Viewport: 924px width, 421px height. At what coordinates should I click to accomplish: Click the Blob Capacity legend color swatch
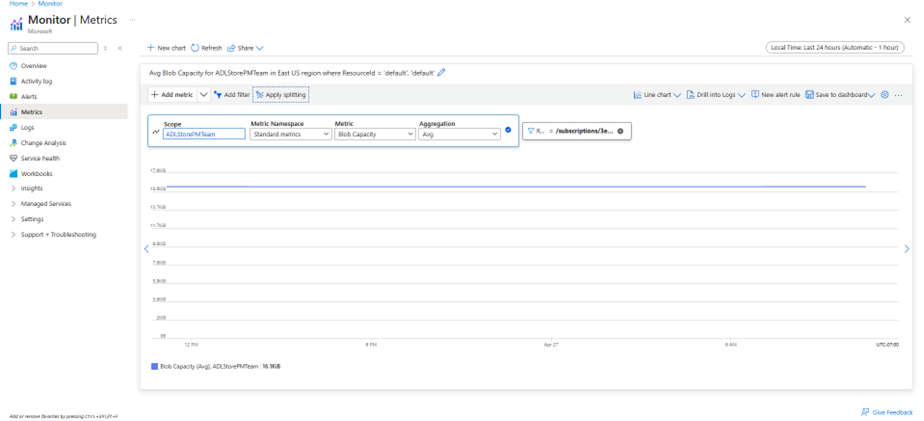pyautogui.click(x=154, y=366)
